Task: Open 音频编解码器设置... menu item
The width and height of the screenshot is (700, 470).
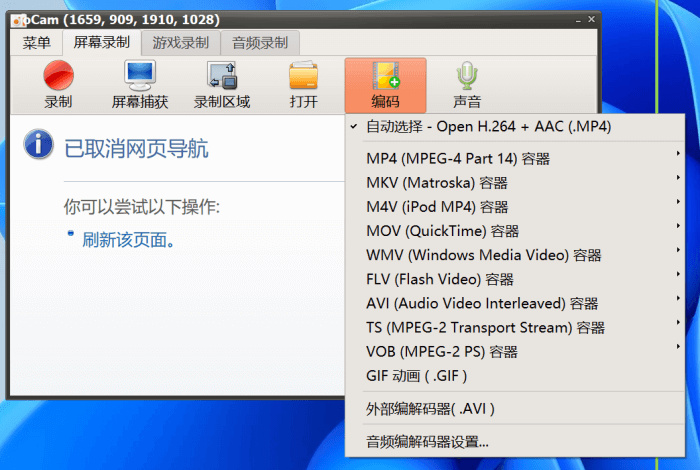Action: [x=515, y=442]
